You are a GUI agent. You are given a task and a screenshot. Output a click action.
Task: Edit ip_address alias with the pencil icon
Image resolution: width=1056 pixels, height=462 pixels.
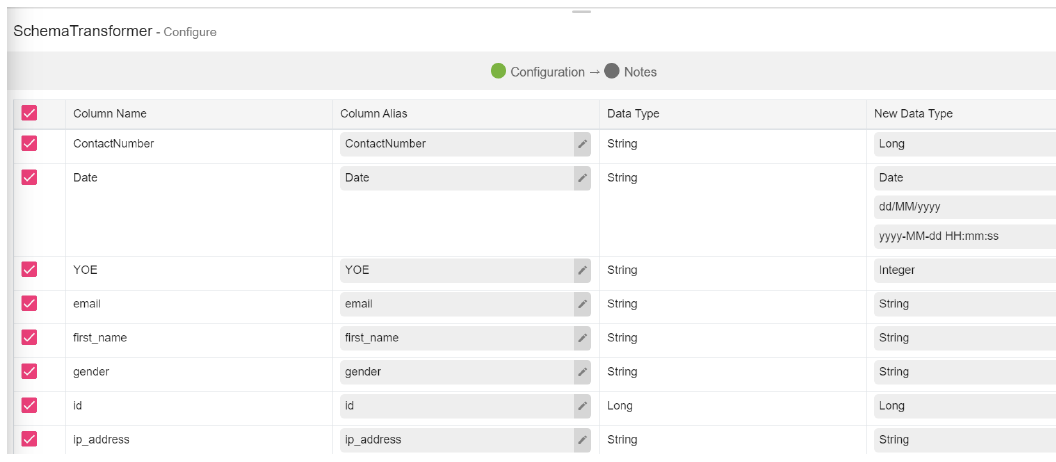582,440
